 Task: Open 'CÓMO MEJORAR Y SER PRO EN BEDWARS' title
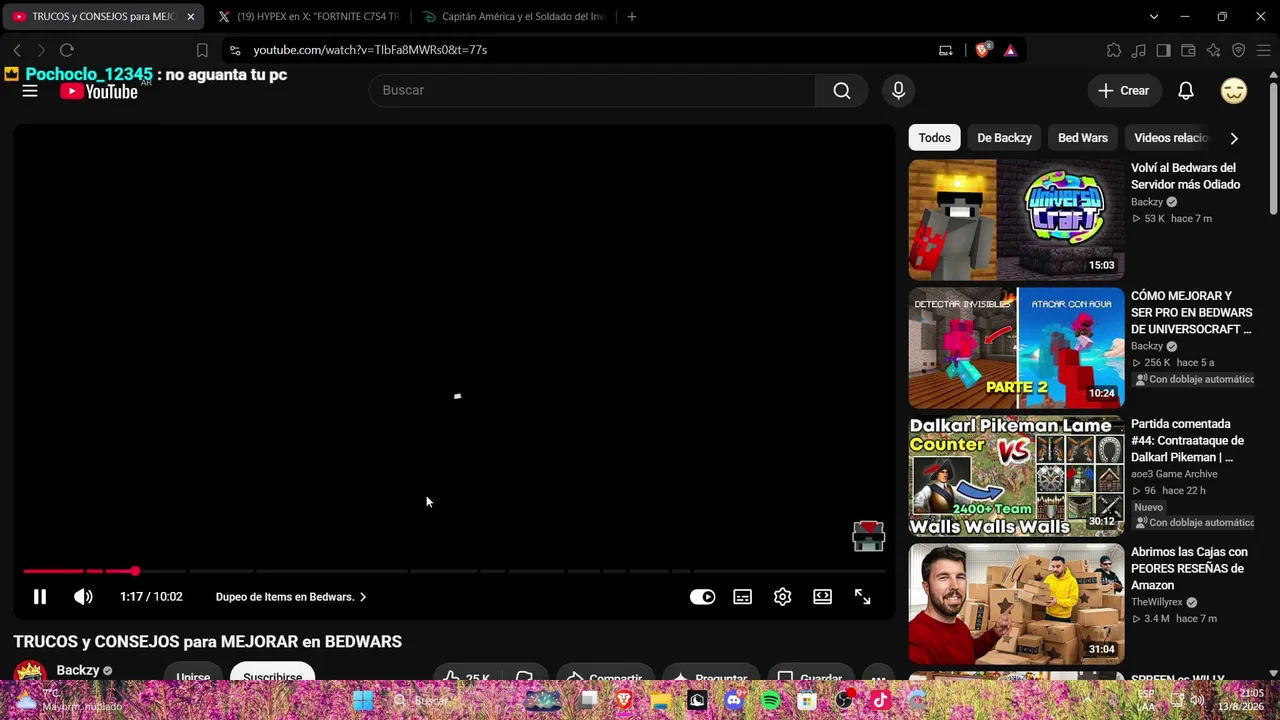(x=1191, y=312)
